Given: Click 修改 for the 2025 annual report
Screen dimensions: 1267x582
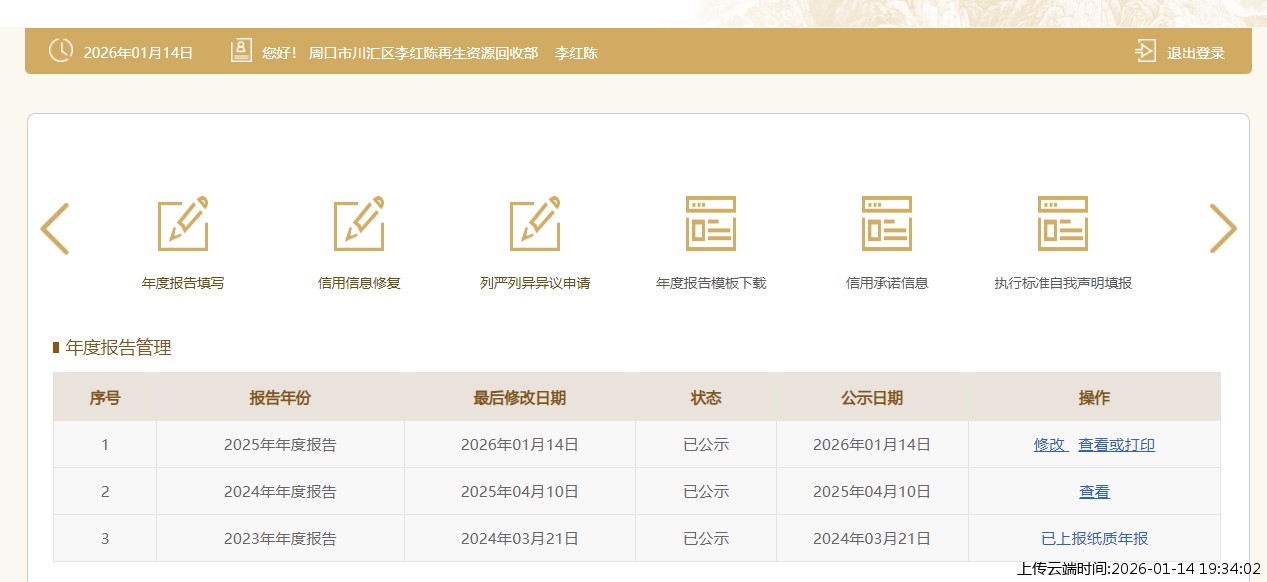Looking at the screenshot, I should [1050, 445].
